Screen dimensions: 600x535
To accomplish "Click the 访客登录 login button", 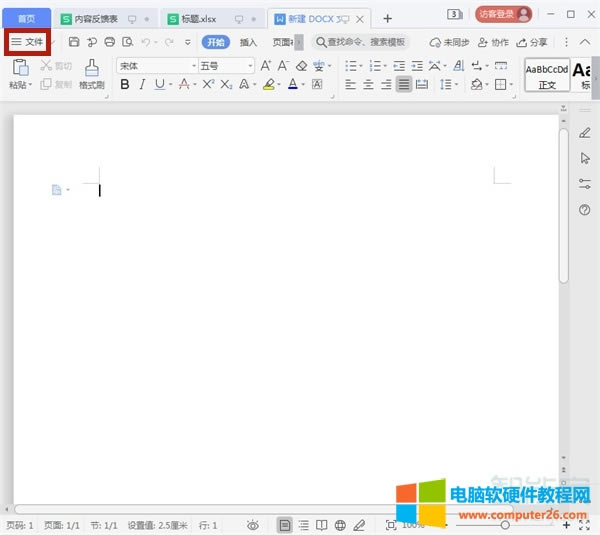I will 503,14.
